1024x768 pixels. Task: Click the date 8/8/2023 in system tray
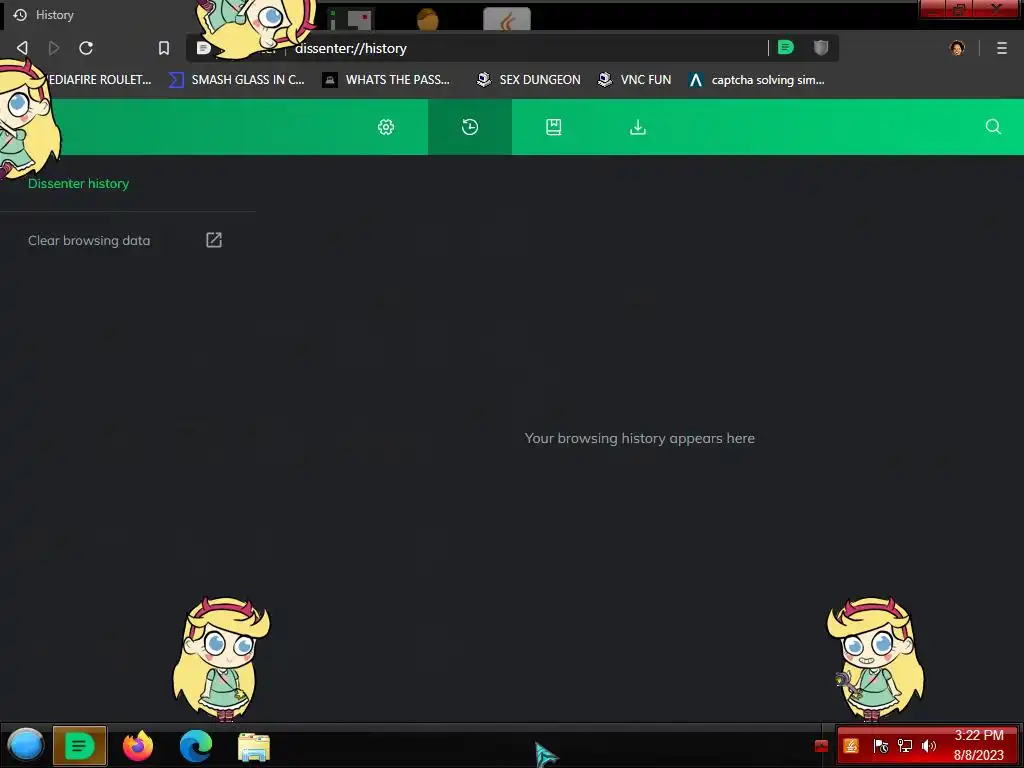tap(978, 755)
